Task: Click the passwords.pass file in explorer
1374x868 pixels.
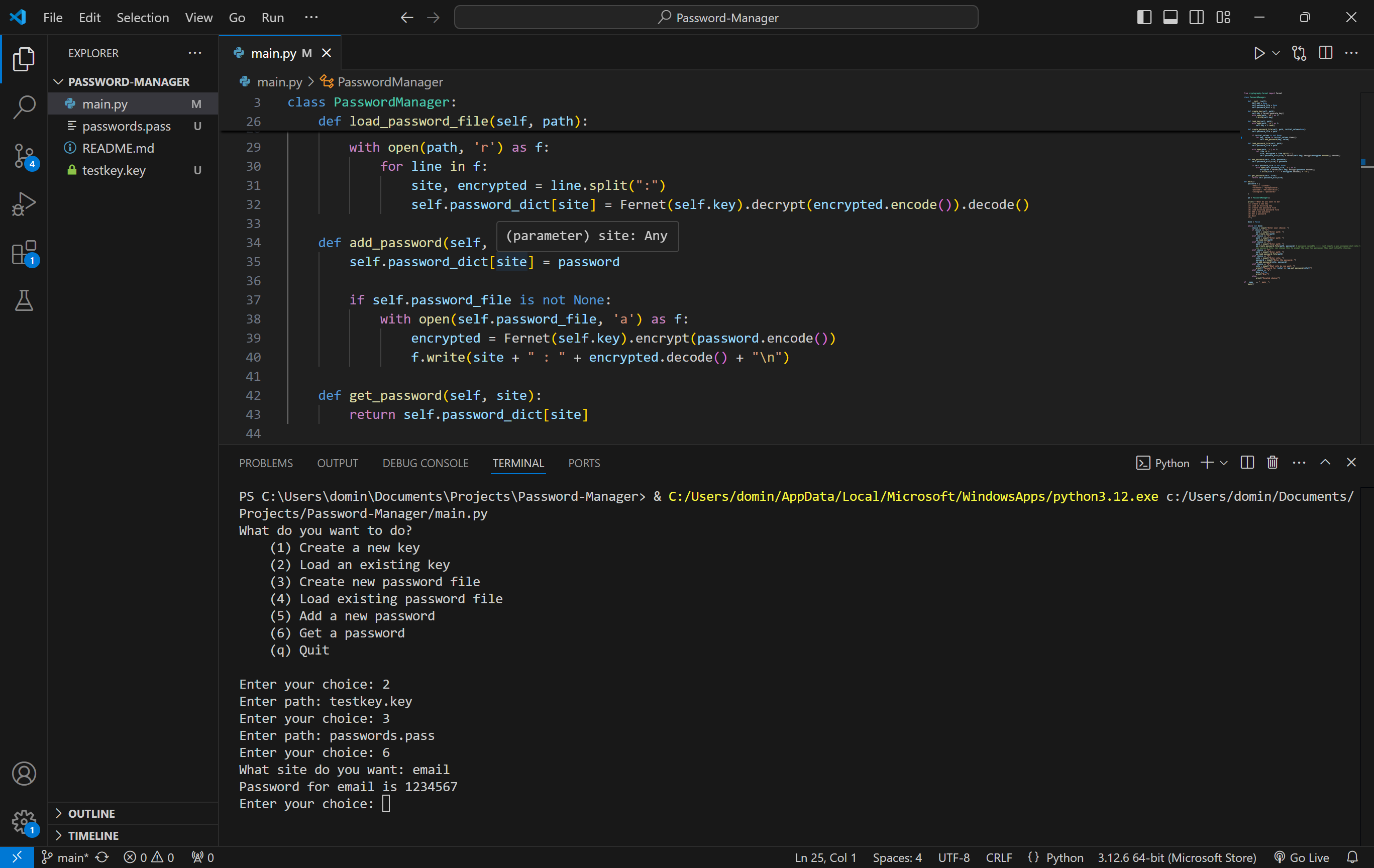Action: coord(127,125)
